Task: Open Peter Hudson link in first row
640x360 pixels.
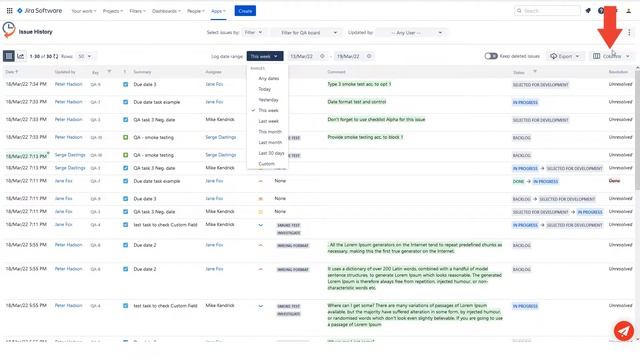Action: [x=68, y=84]
